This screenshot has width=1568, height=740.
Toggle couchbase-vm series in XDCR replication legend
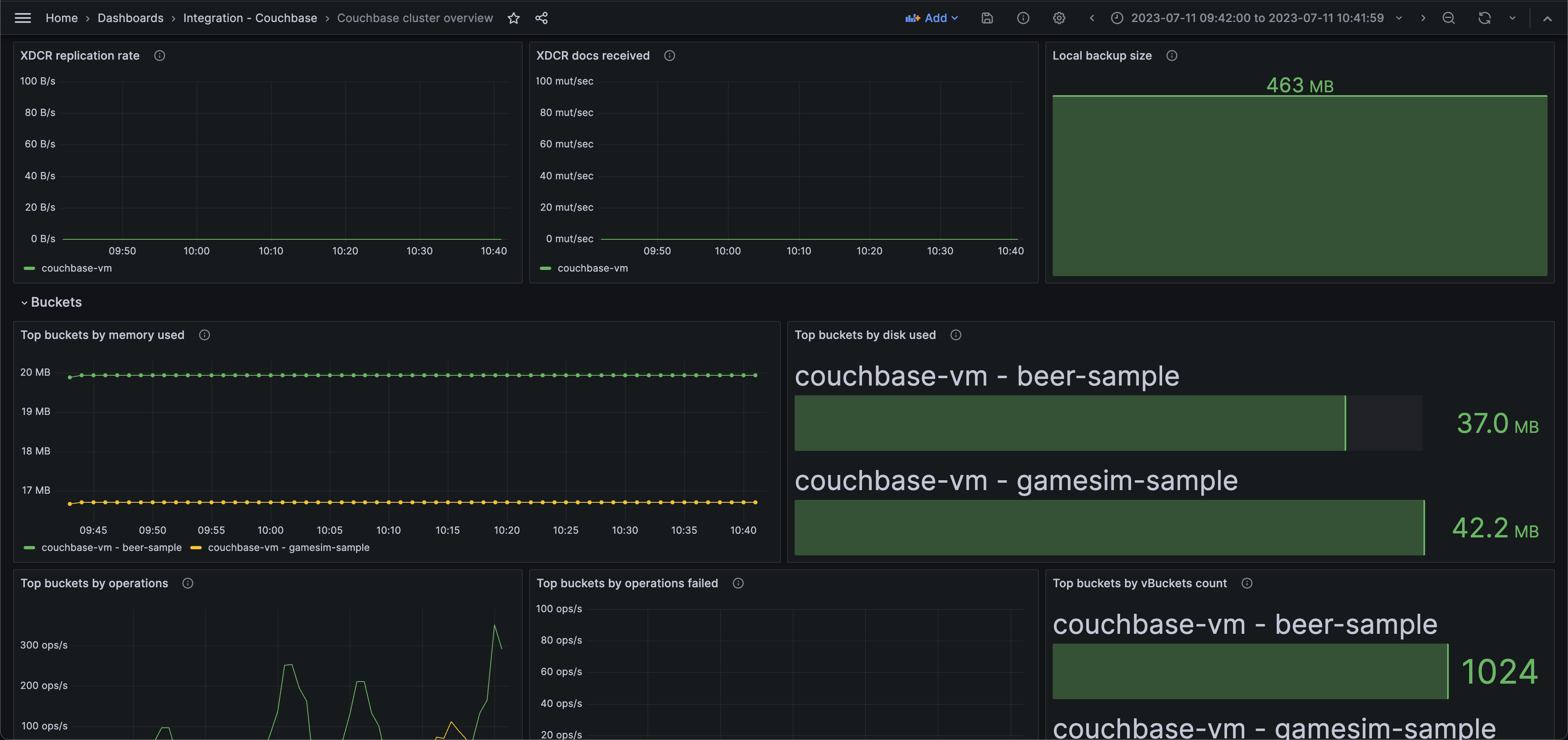(x=76, y=268)
